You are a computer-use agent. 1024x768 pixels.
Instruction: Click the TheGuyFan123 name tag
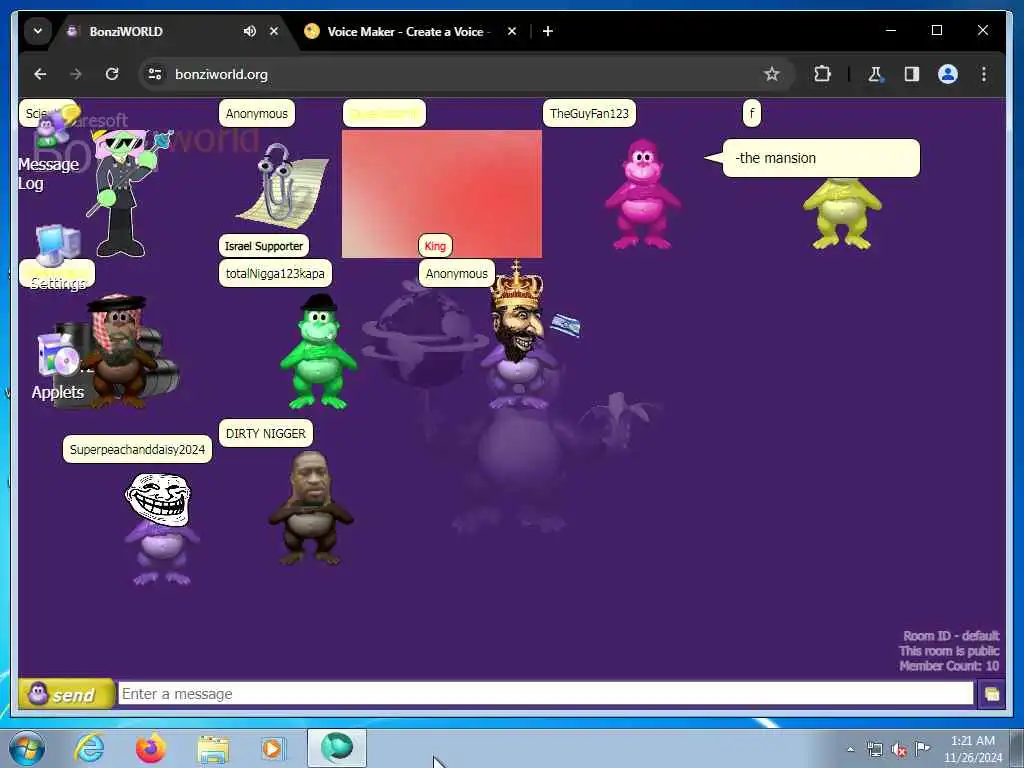coord(589,114)
